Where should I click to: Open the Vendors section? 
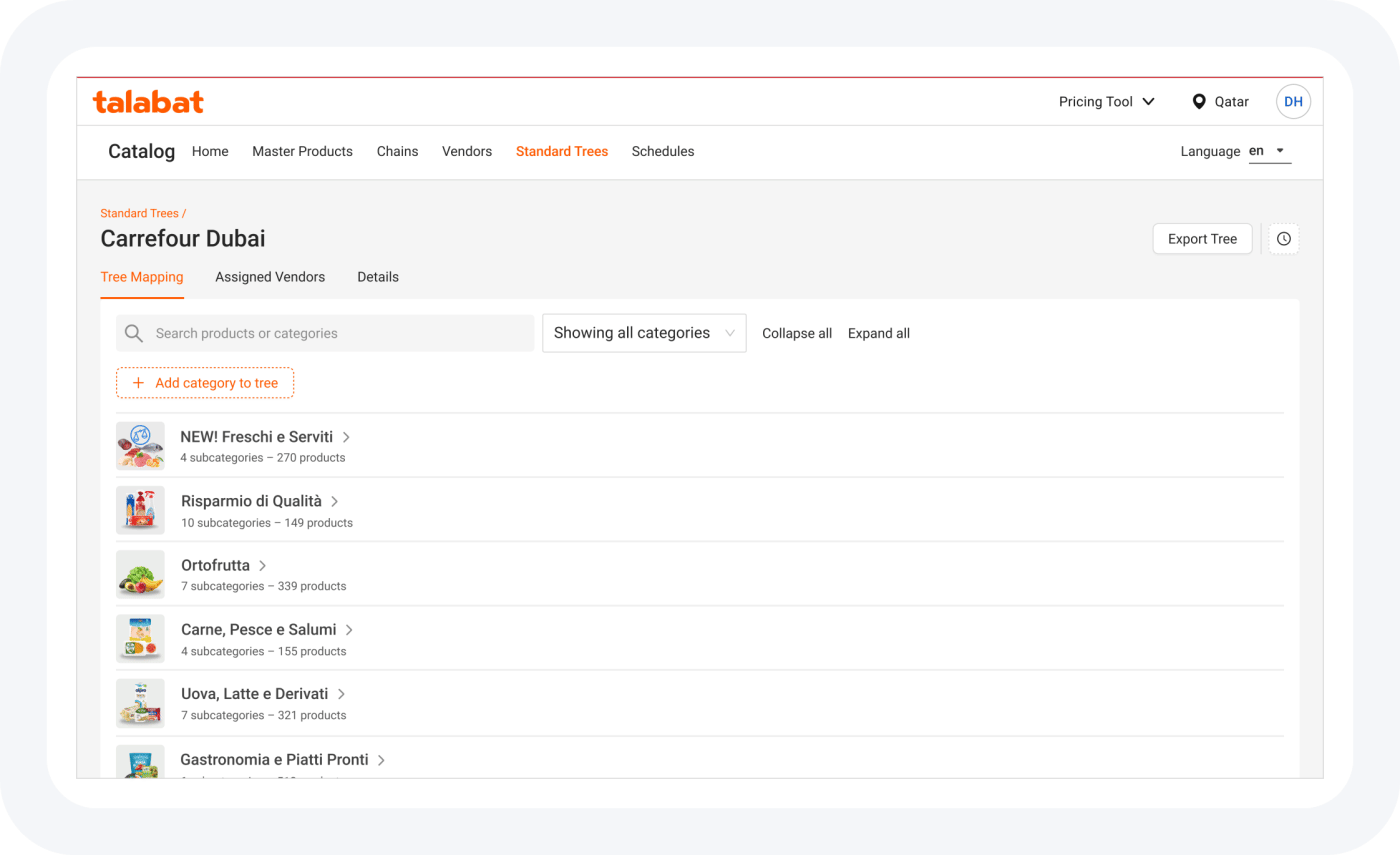pyautogui.click(x=467, y=151)
